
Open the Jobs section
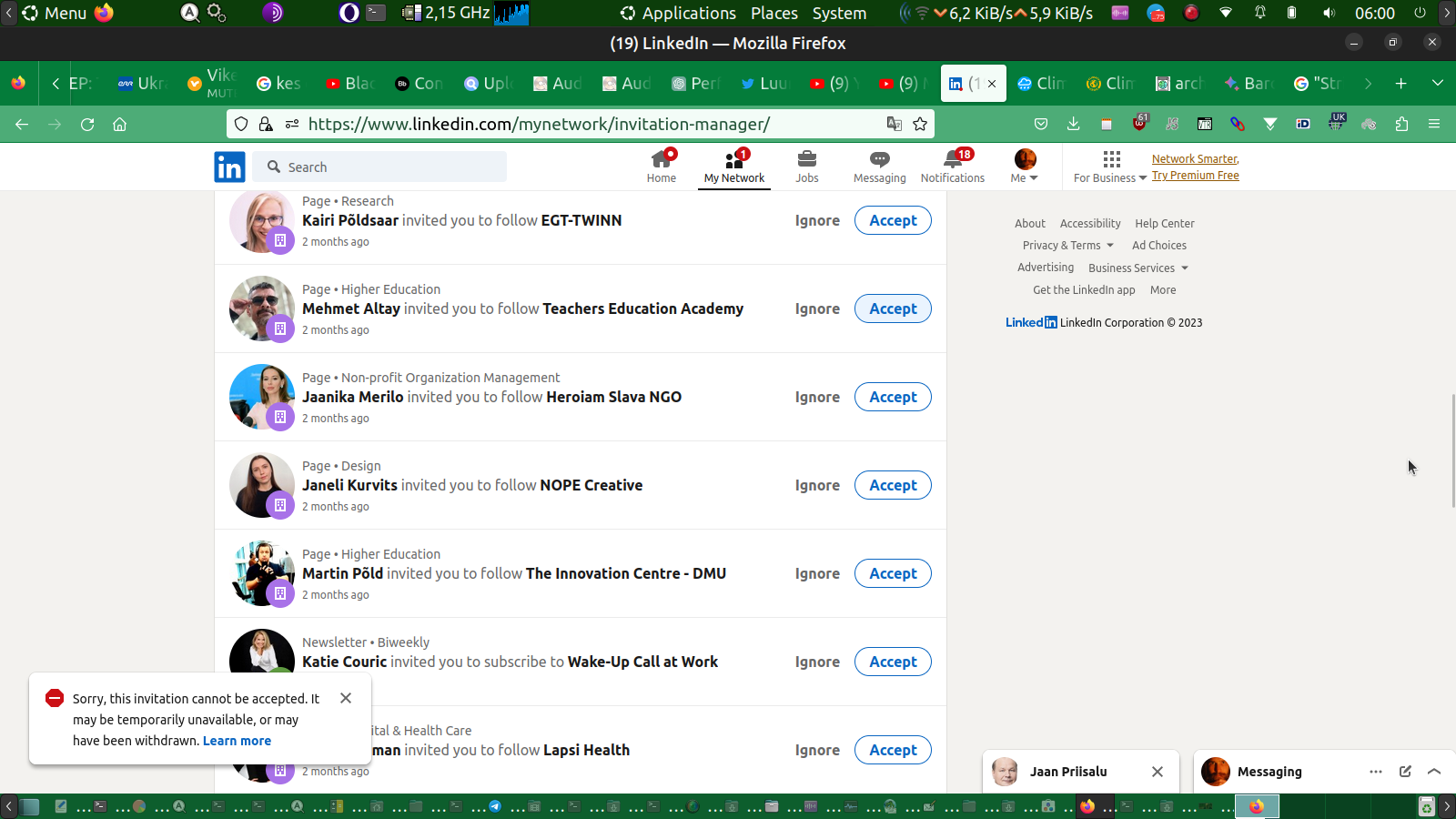point(807,167)
